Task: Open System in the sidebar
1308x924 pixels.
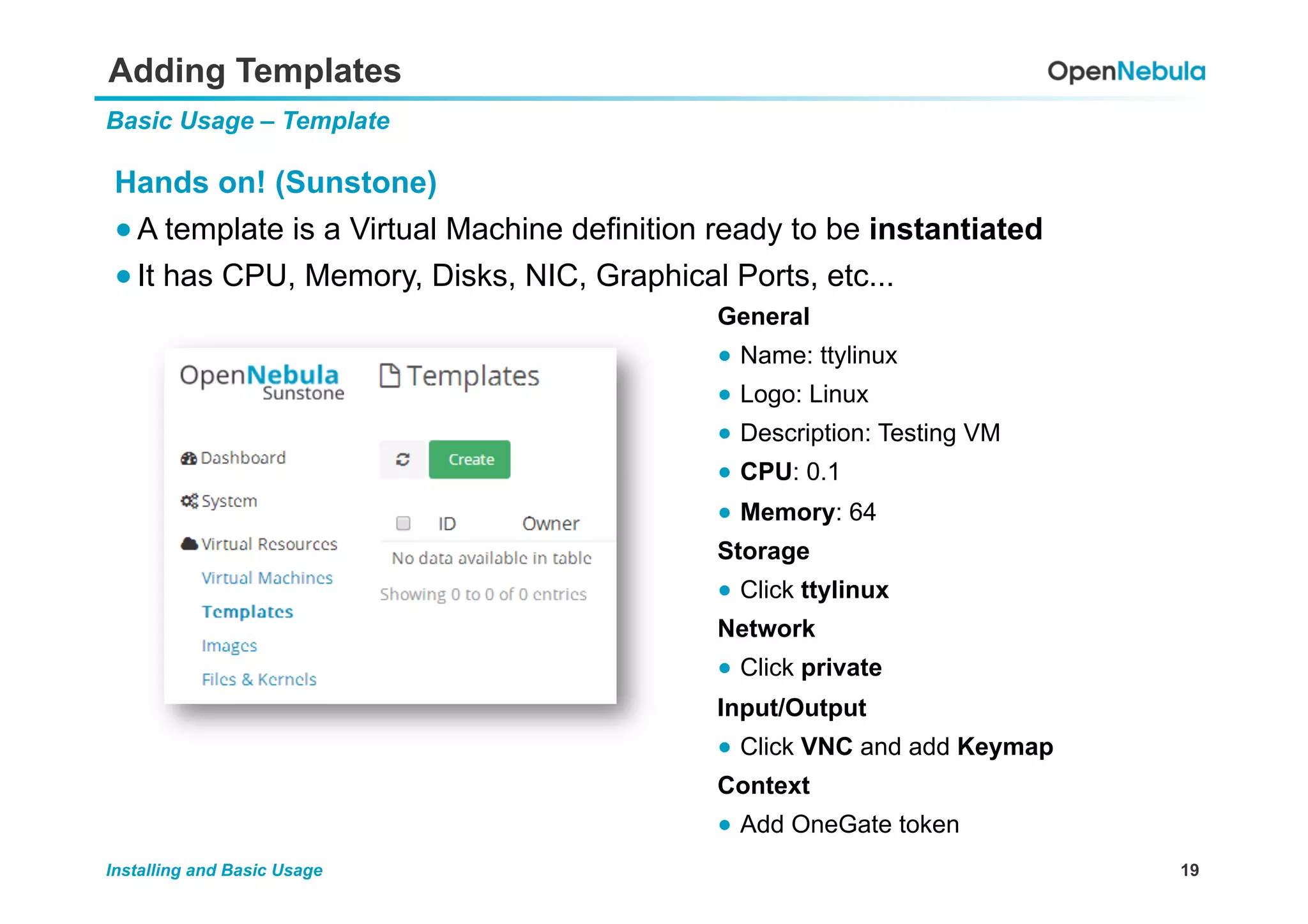Action: point(229,501)
